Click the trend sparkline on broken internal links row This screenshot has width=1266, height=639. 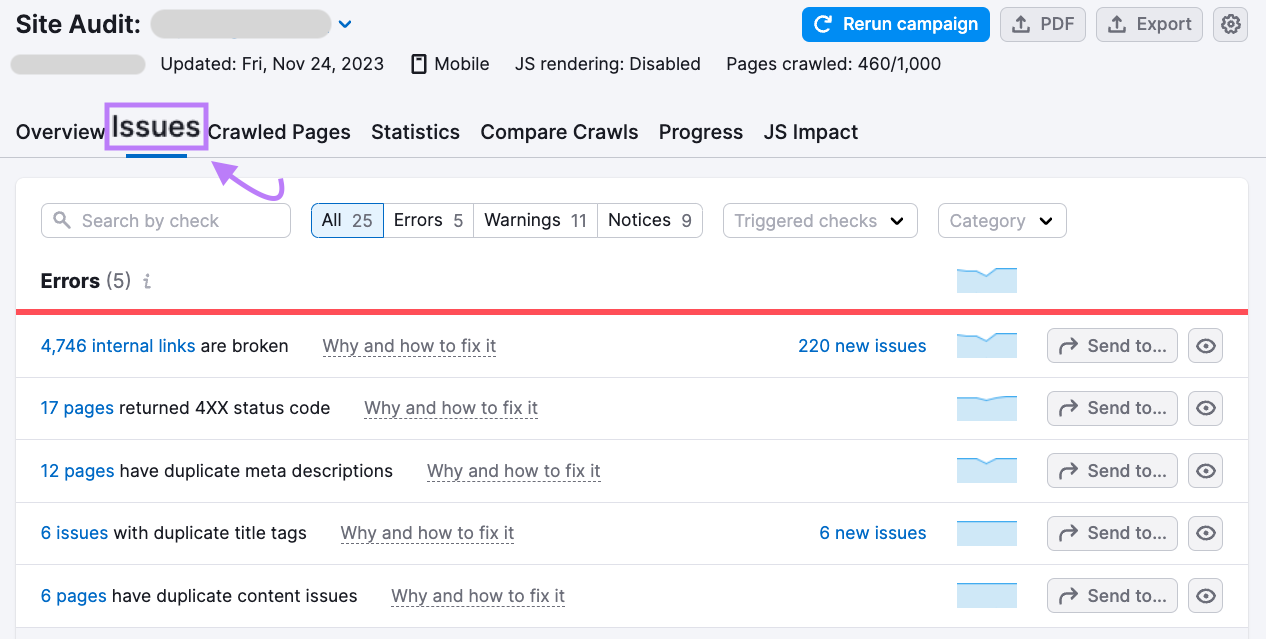[986, 345]
